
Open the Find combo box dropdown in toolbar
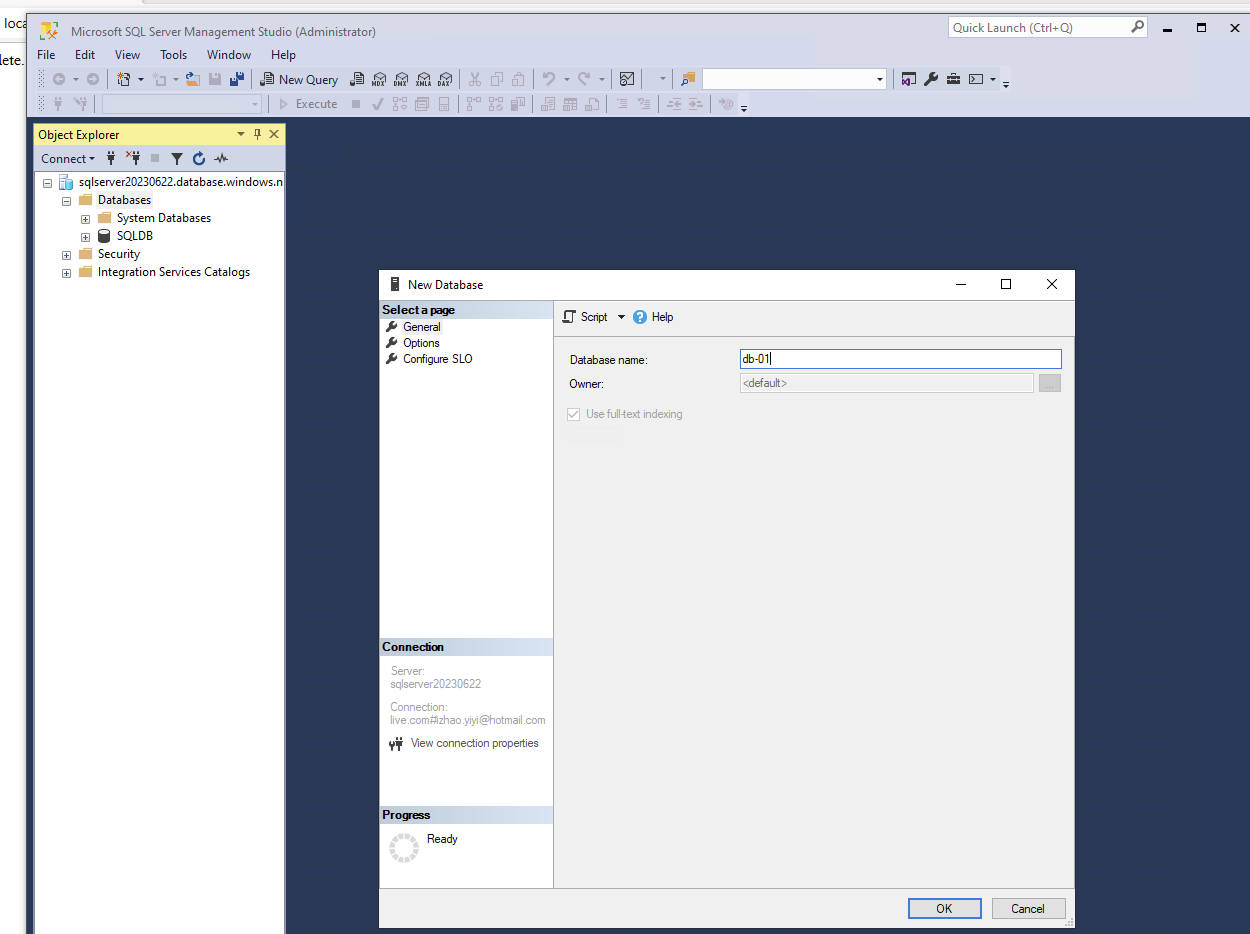click(x=880, y=79)
